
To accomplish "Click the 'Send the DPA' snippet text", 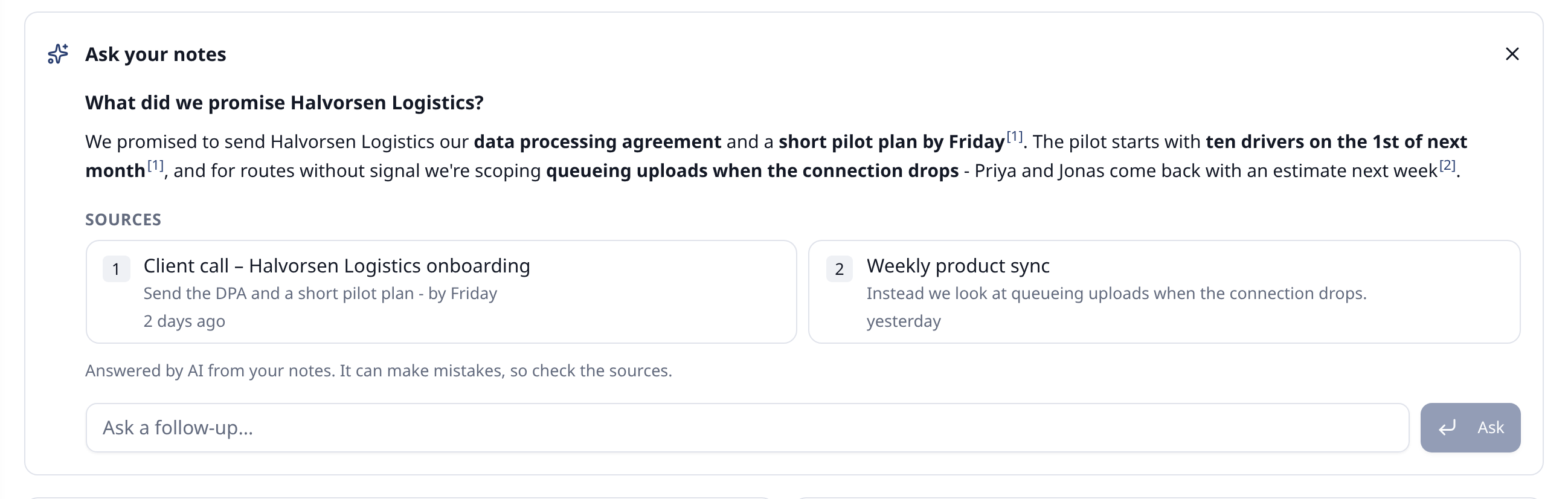I will click(x=320, y=294).
